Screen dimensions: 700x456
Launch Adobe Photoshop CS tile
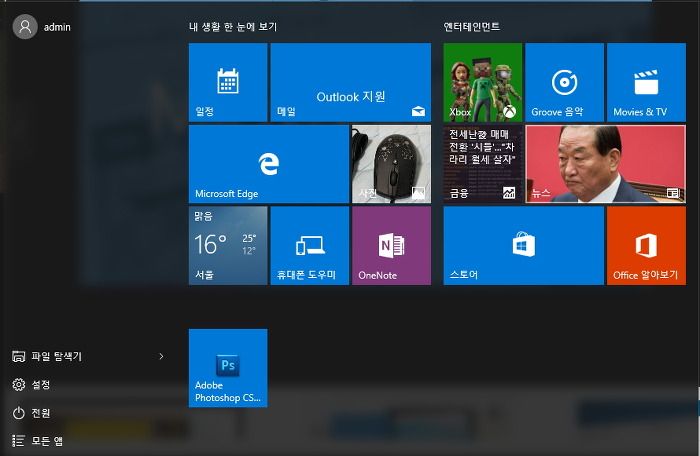(x=228, y=368)
